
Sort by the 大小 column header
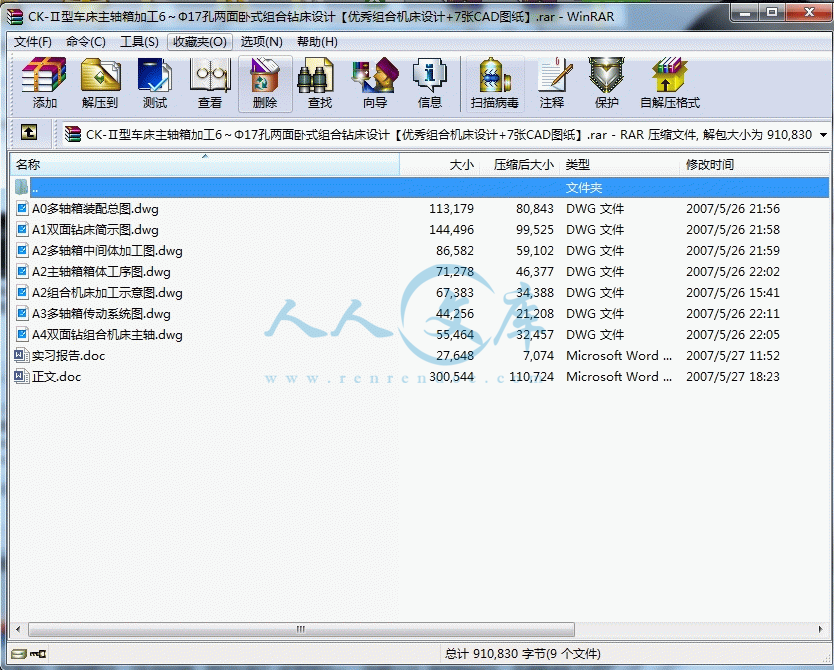coord(440,164)
